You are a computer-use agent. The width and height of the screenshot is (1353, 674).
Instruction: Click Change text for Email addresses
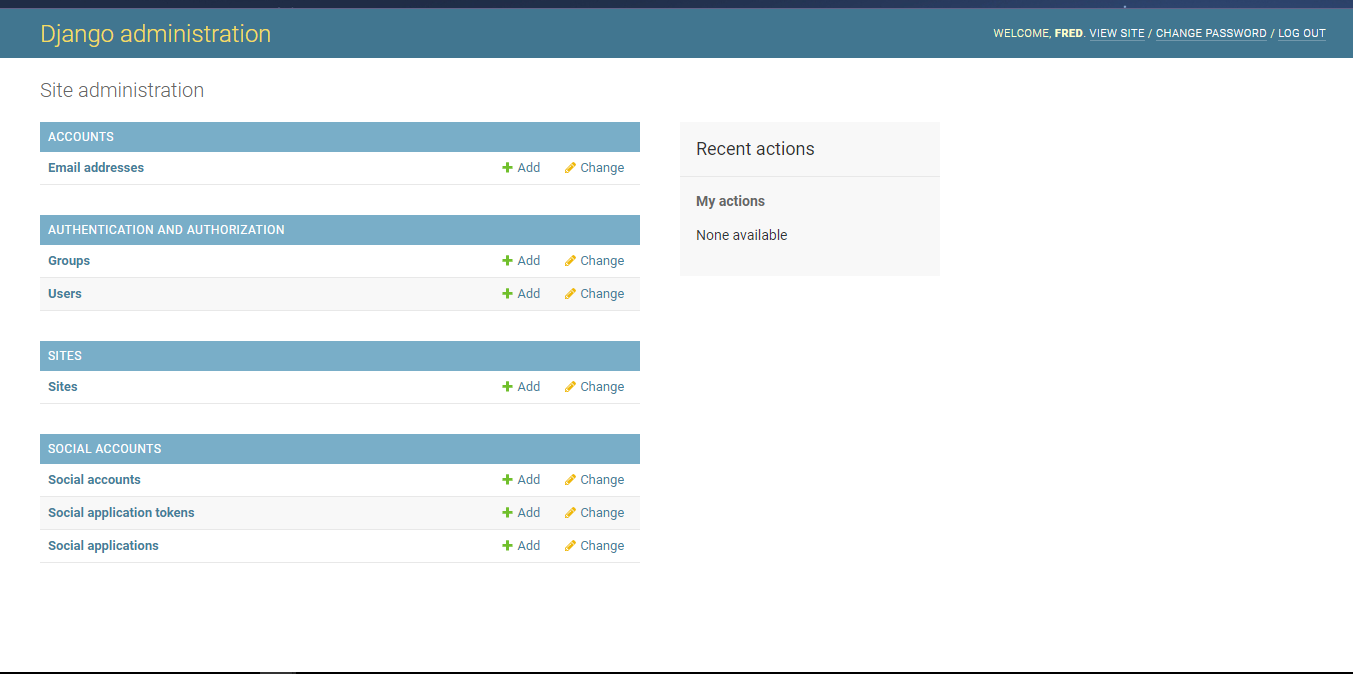pos(602,168)
